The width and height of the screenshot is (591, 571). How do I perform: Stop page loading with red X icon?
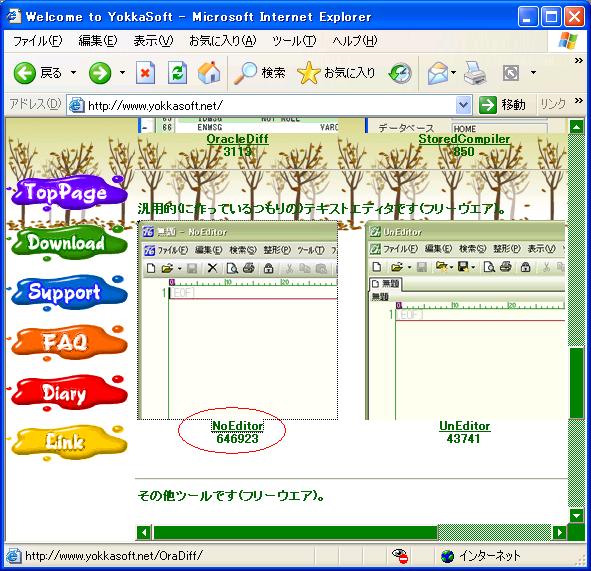click(145, 73)
